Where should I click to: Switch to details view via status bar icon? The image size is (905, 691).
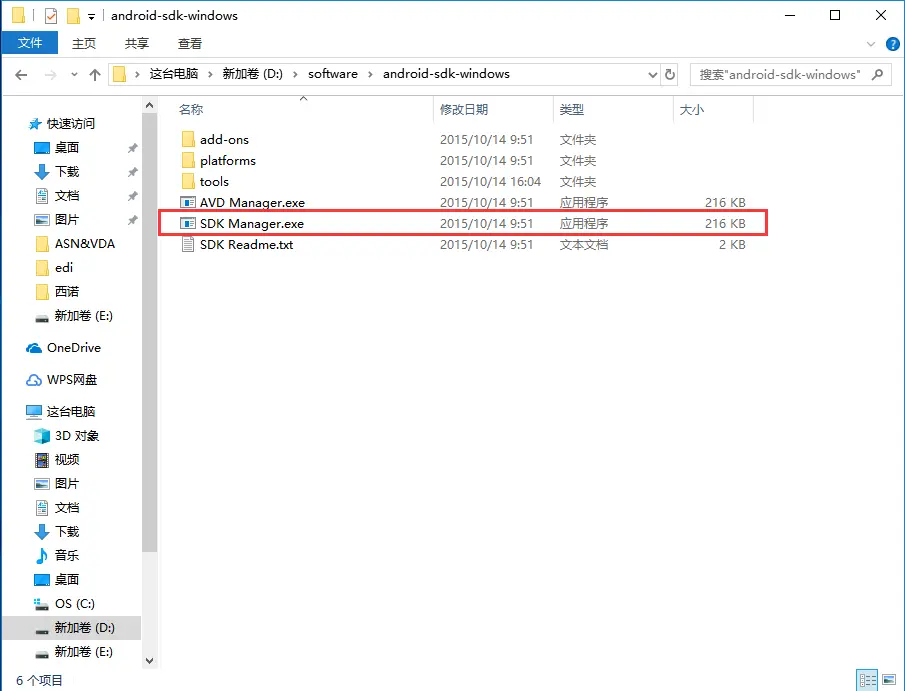coord(867,680)
